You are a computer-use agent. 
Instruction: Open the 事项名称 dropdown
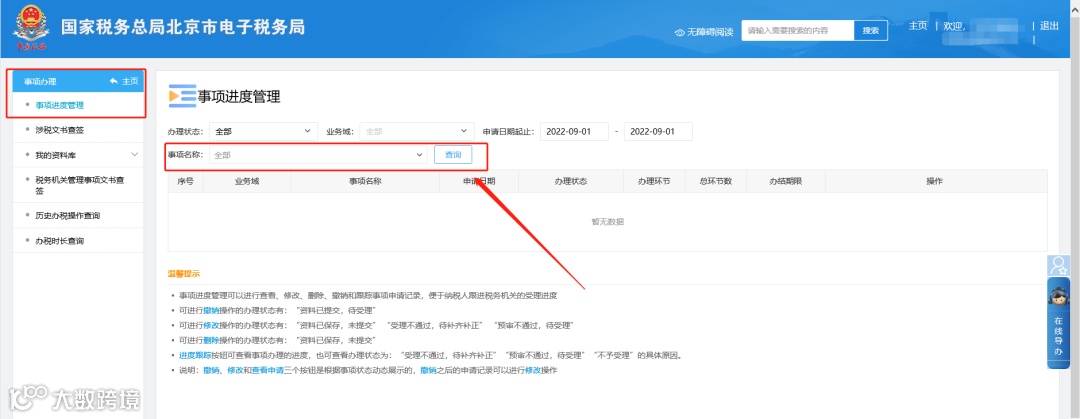[x=318, y=155]
